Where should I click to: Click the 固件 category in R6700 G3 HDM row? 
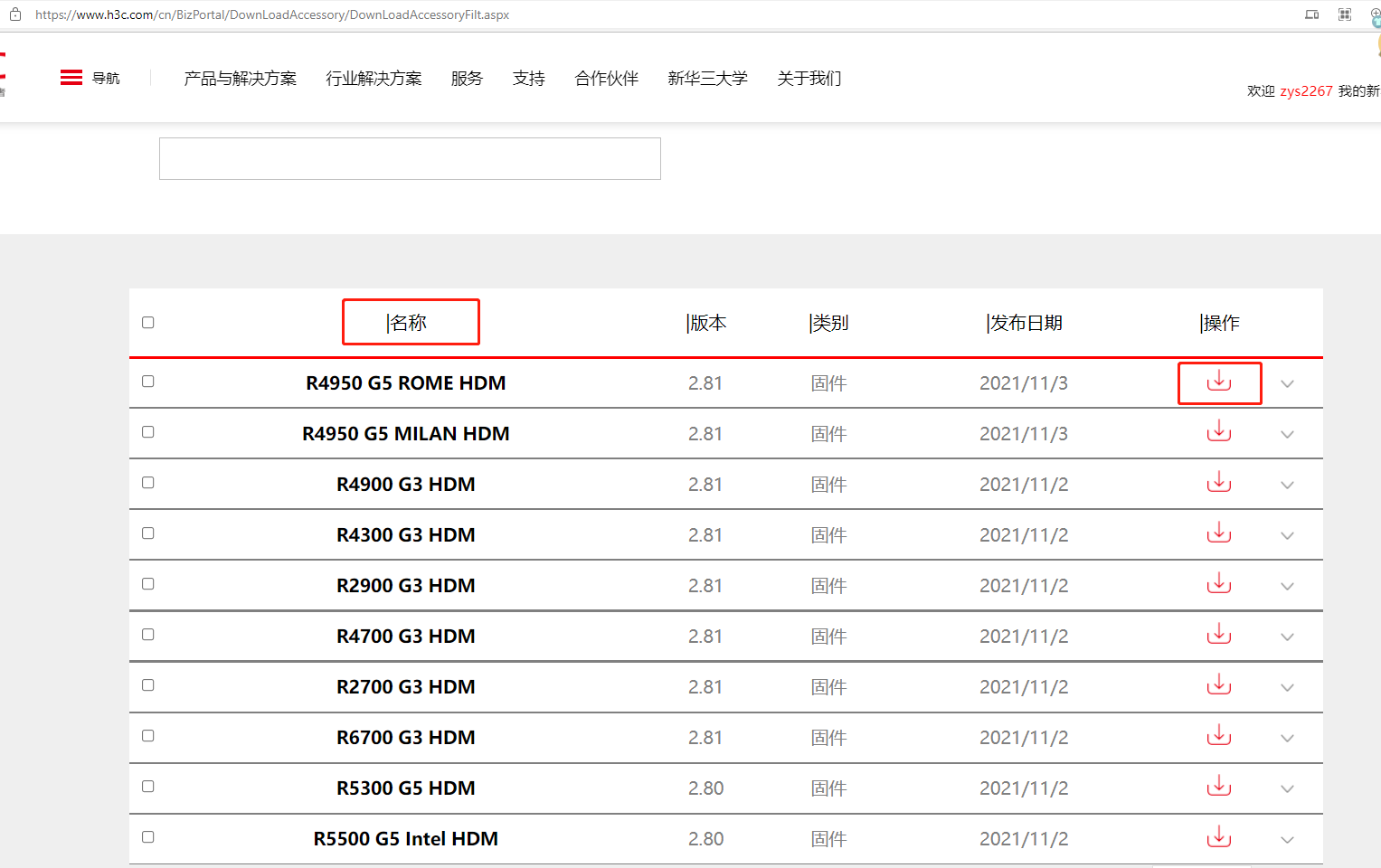[x=829, y=738]
